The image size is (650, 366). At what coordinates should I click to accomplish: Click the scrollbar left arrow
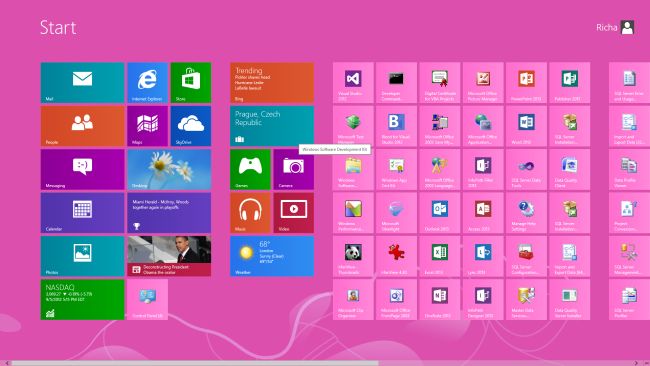click(6, 363)
